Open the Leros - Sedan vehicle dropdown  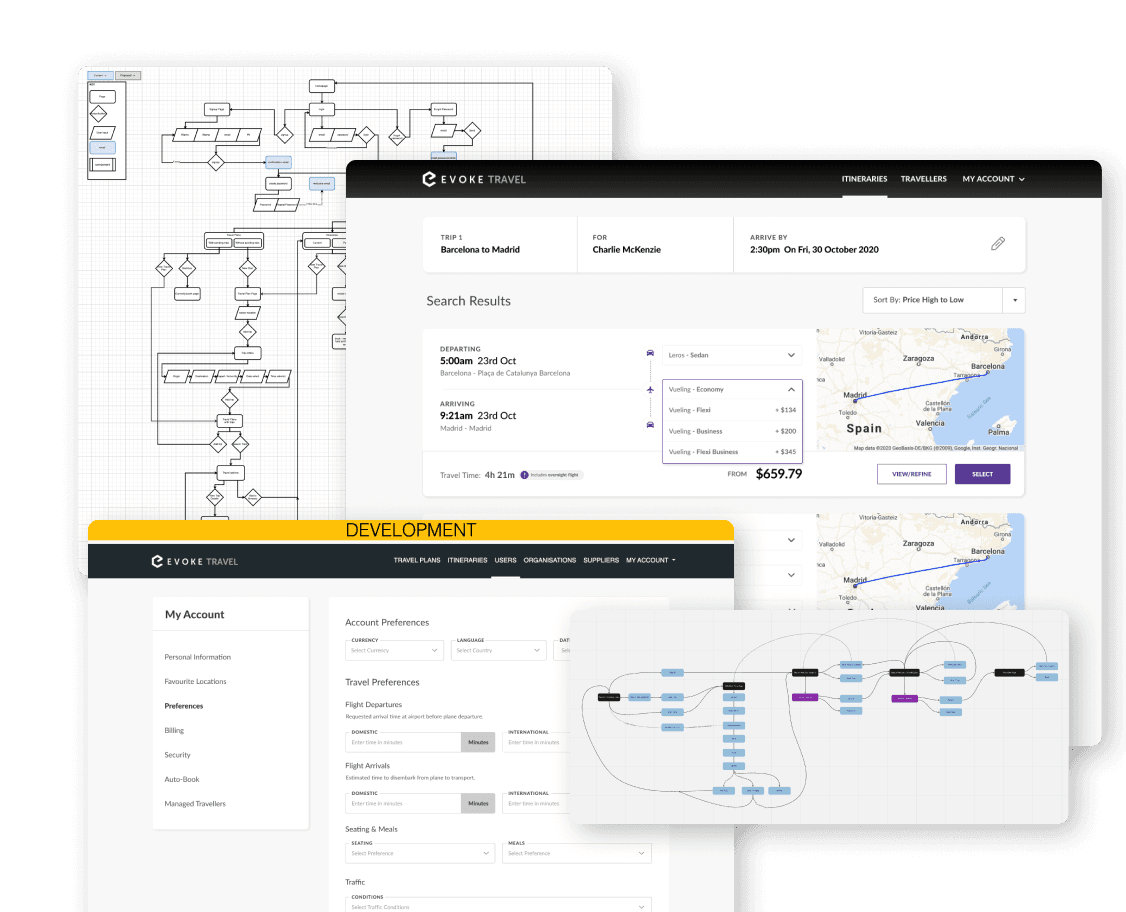(731, 354)
